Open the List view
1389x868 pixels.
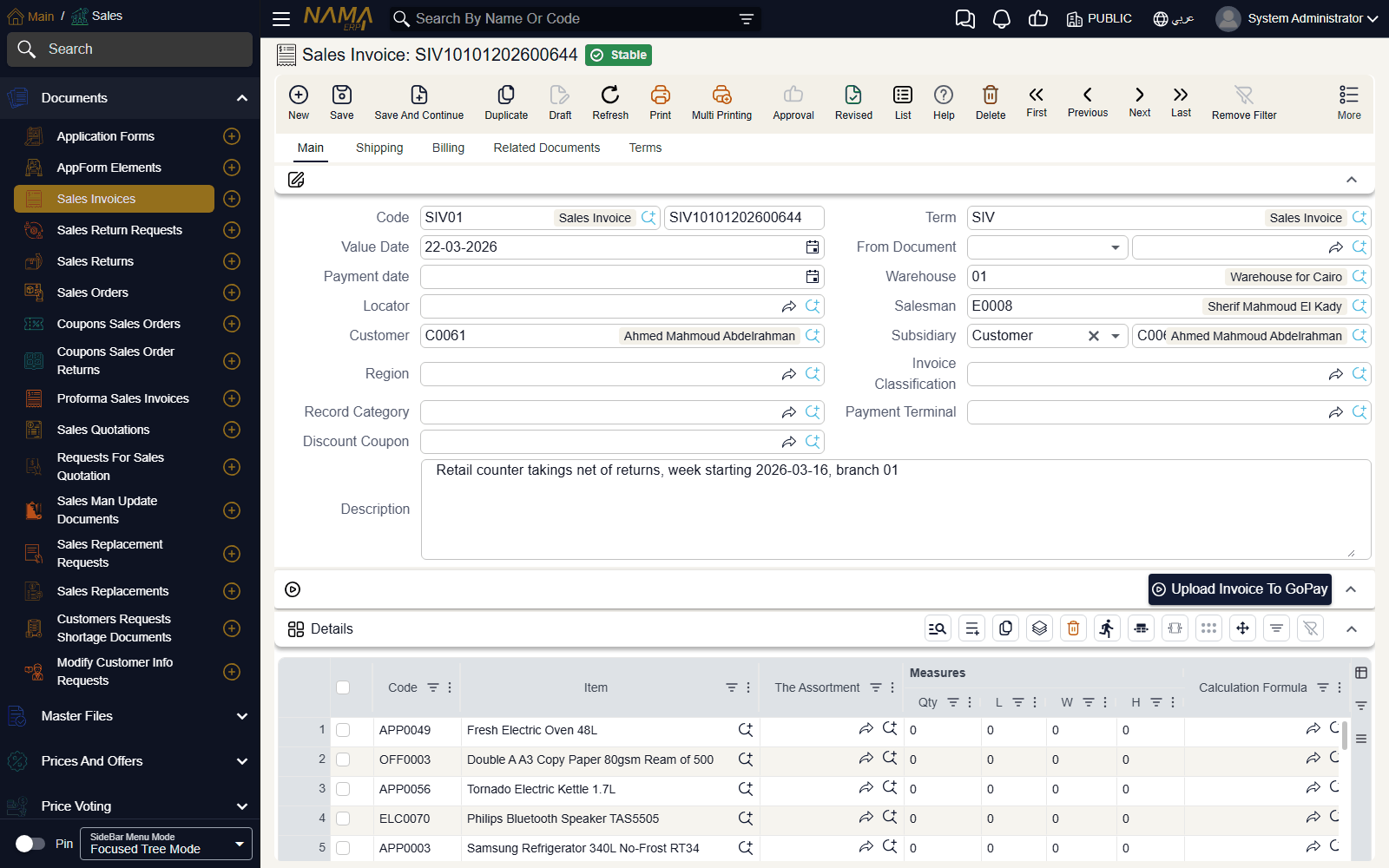tap(903, 102)
